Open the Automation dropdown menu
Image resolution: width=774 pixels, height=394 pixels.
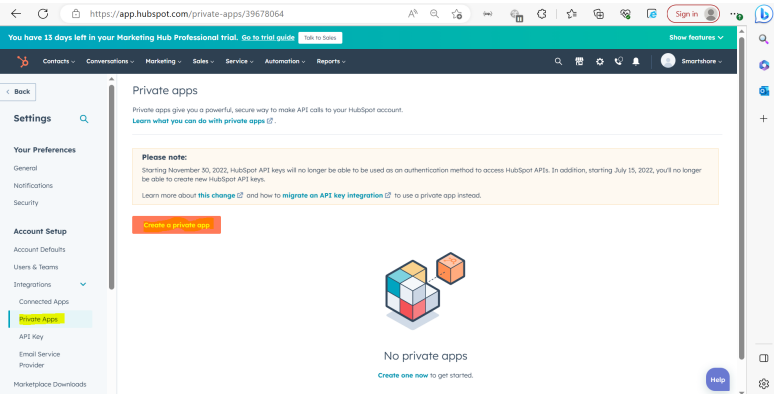coord(285,61)
